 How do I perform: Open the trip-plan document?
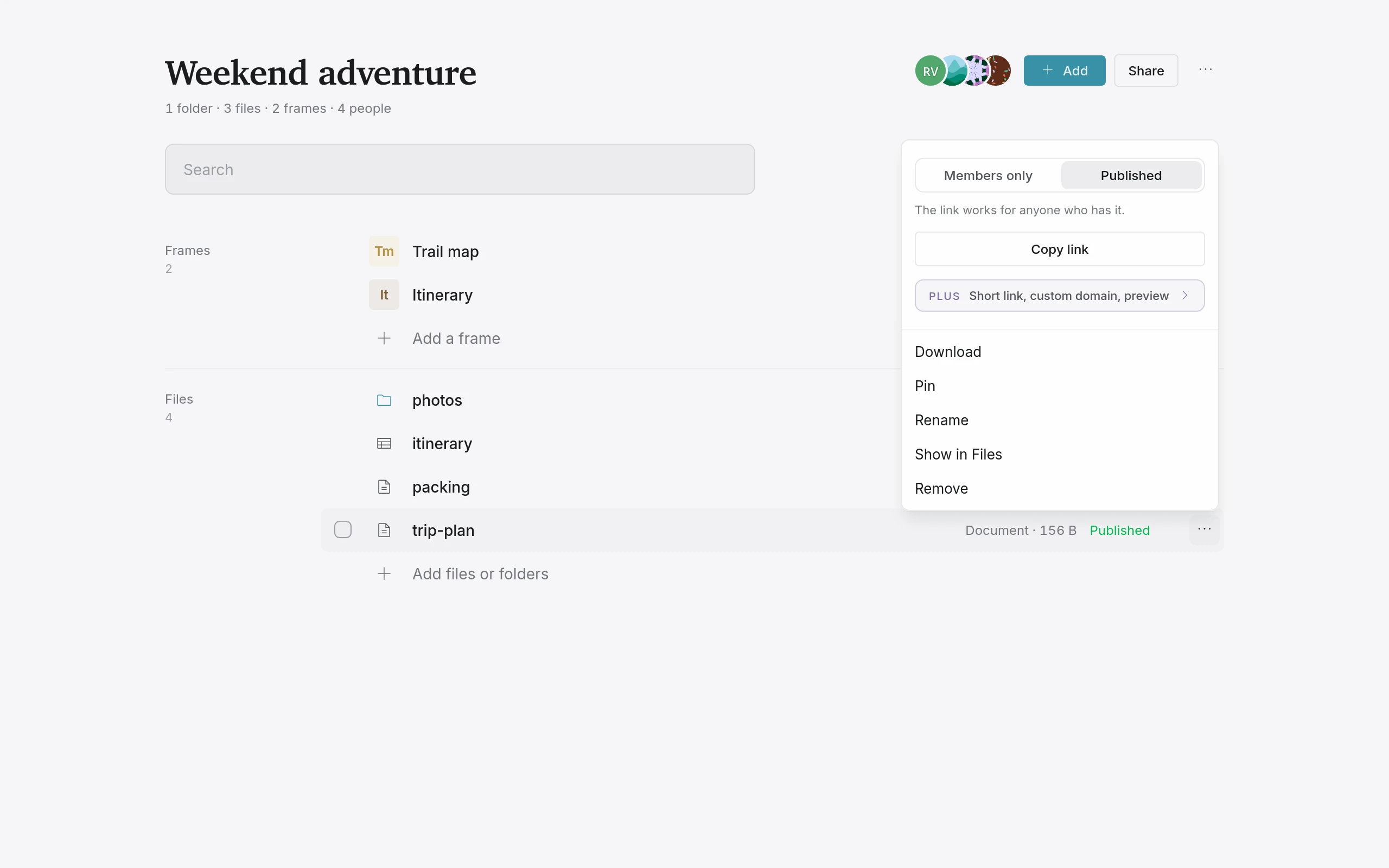(443, 531)
